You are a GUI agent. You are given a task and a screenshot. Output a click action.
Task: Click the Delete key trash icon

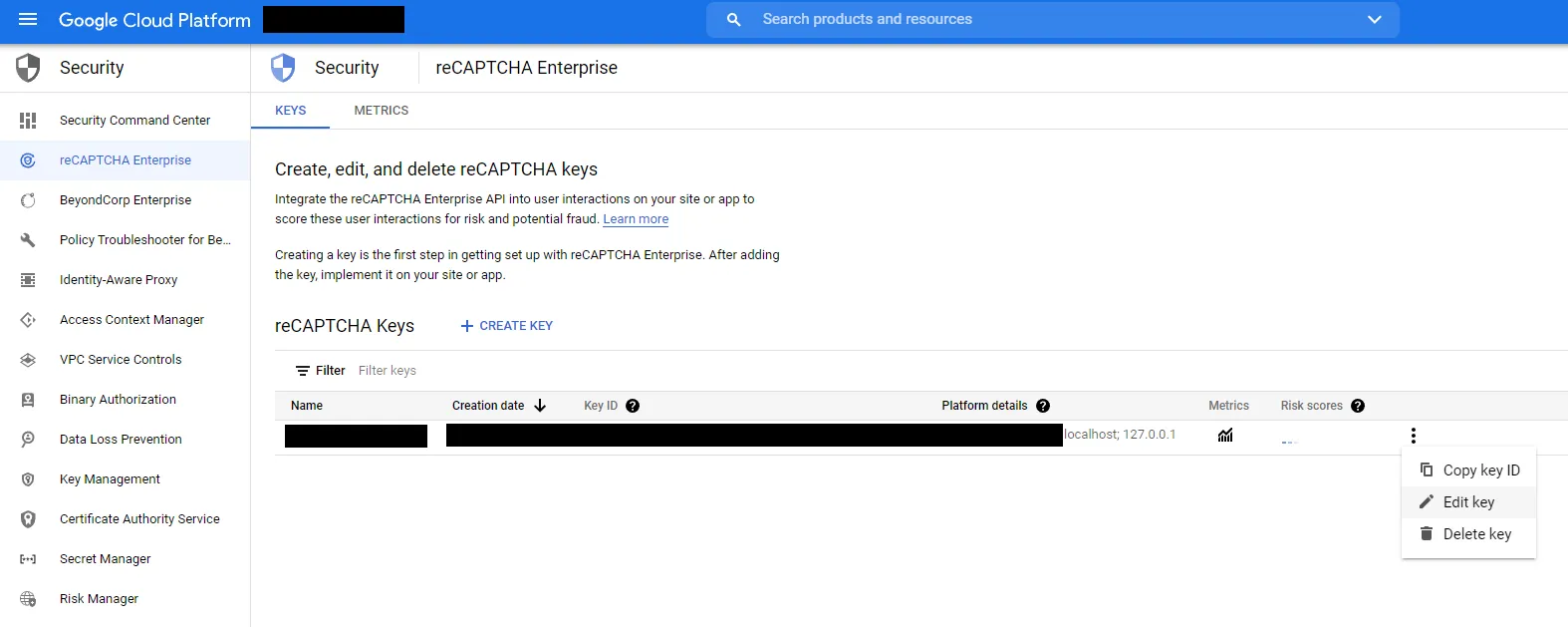coord(1427,533)
